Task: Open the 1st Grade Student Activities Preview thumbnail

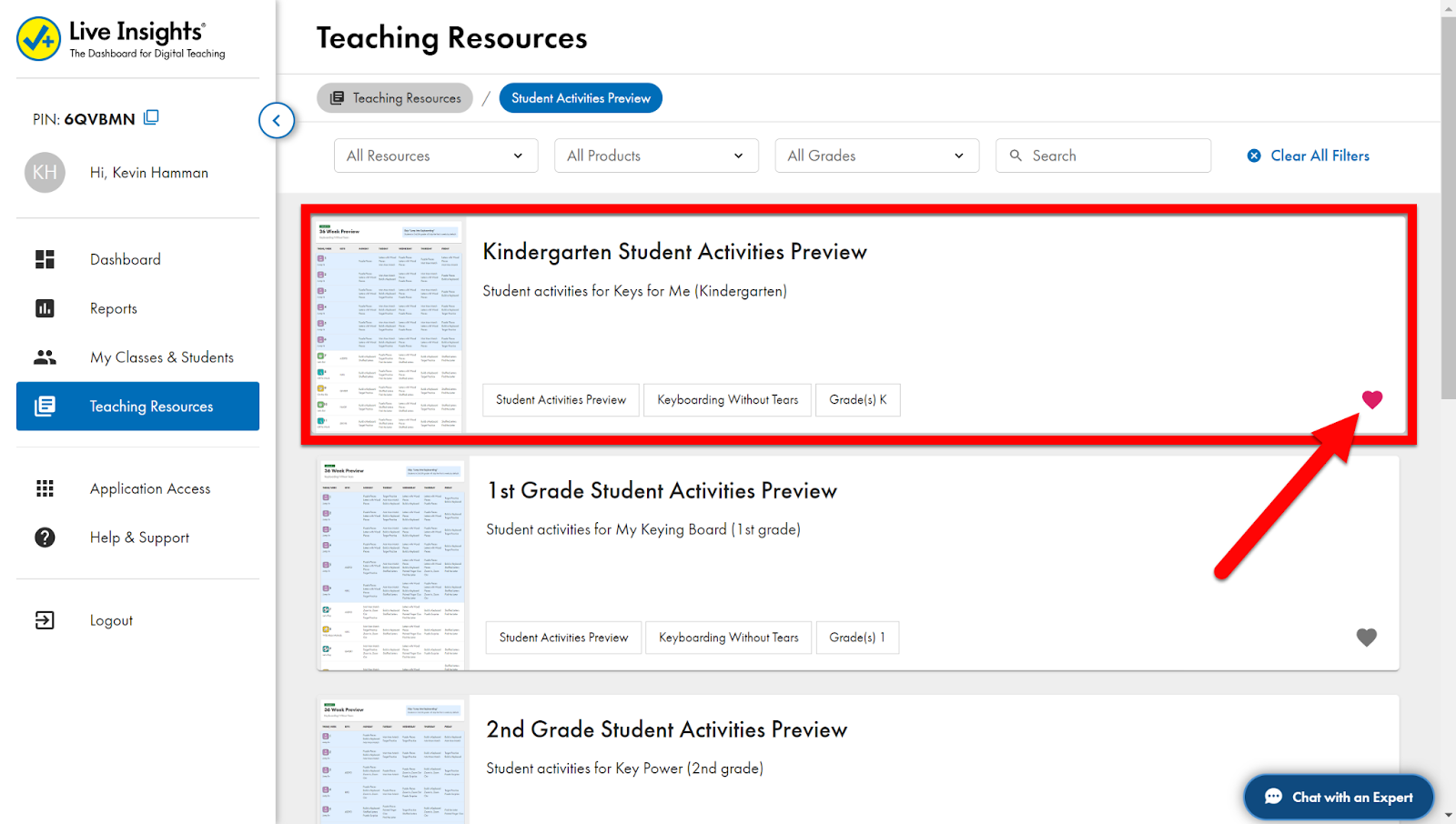Action: pos(392,564)
